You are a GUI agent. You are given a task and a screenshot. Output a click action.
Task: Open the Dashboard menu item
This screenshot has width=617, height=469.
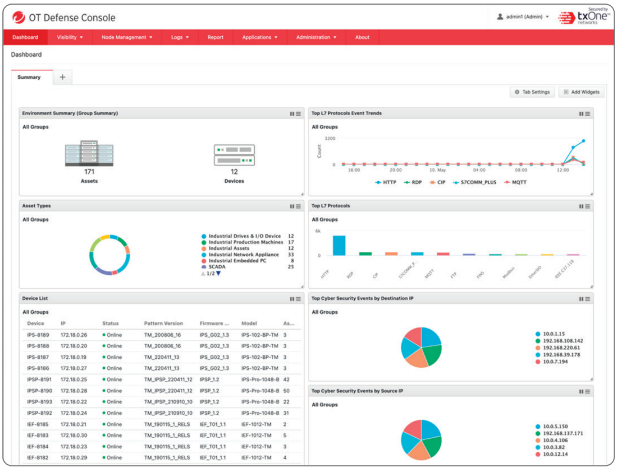coord(25,37)
